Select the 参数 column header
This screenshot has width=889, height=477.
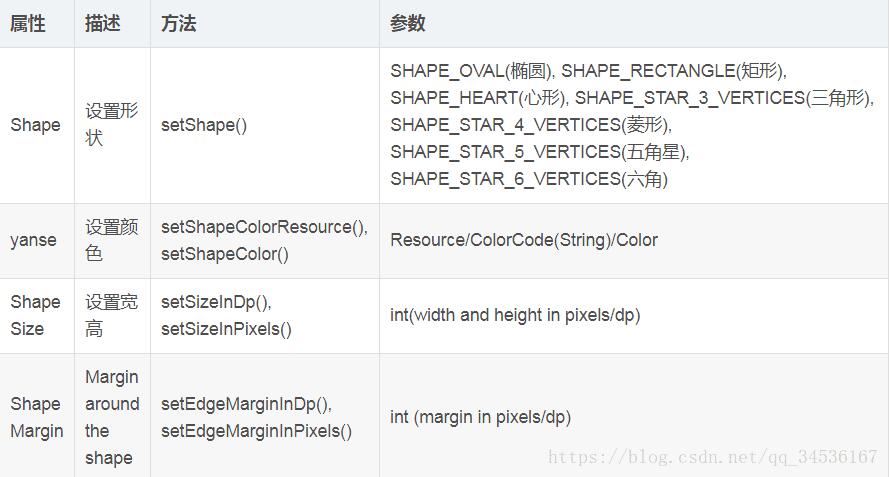[408, 24]
